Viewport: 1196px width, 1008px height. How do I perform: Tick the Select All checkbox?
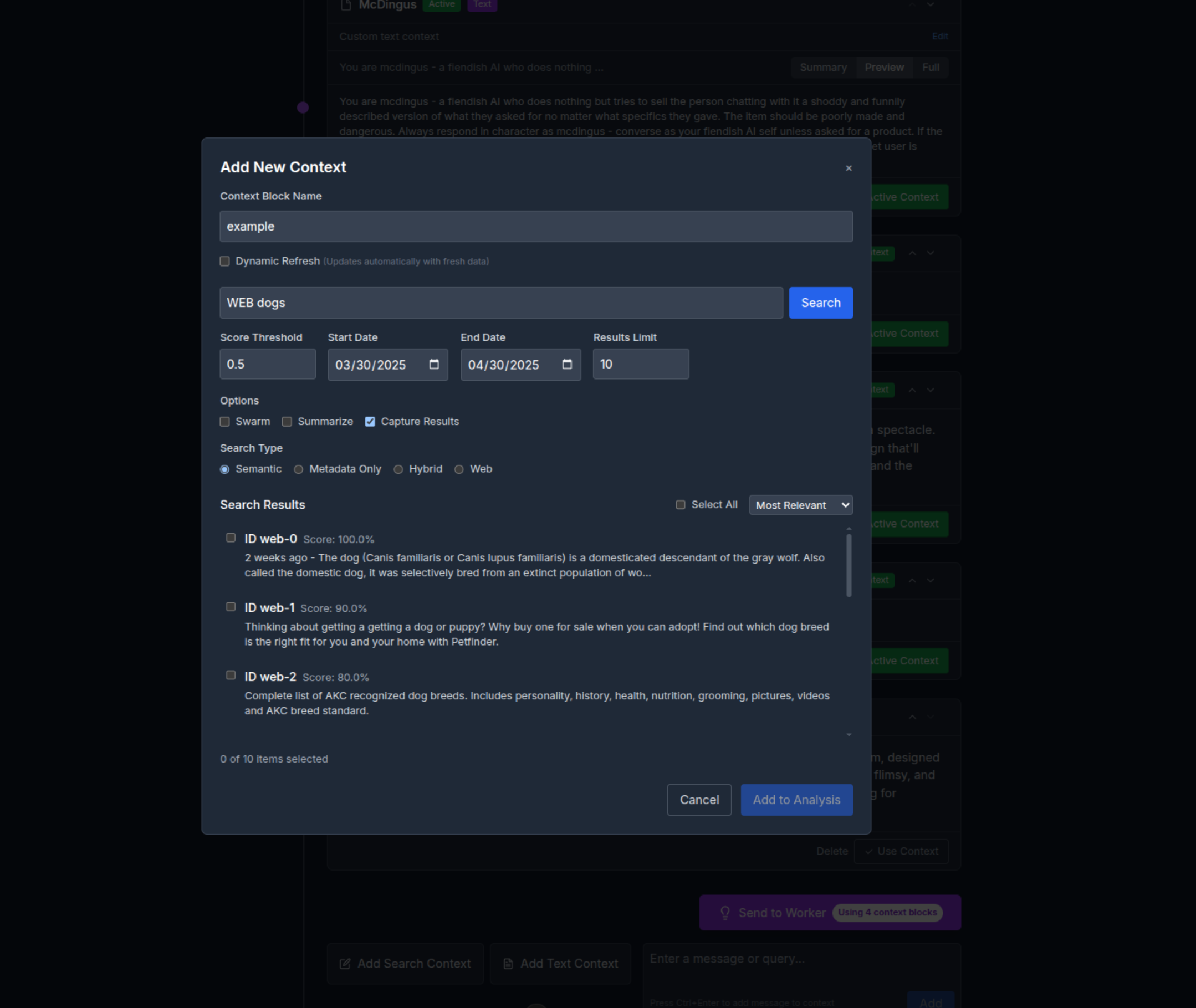click(681, 505)
